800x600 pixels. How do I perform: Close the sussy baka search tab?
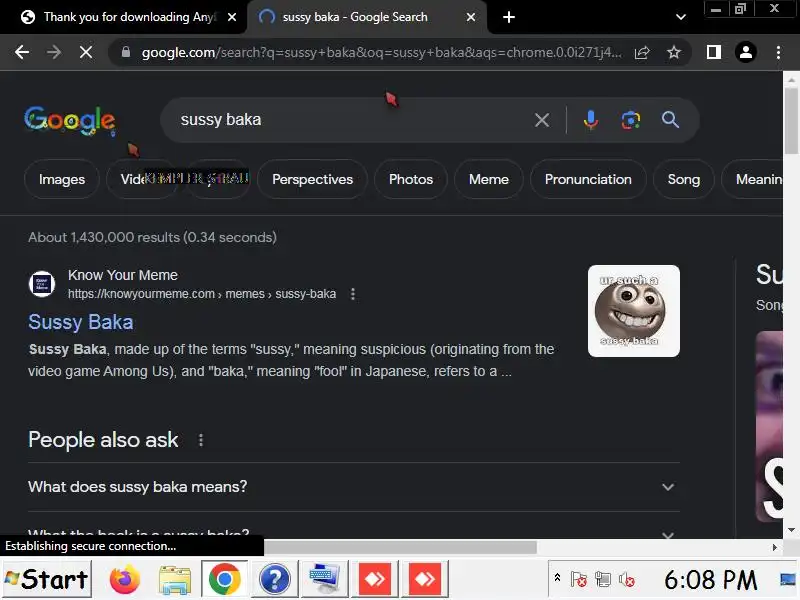coord(471,17)
